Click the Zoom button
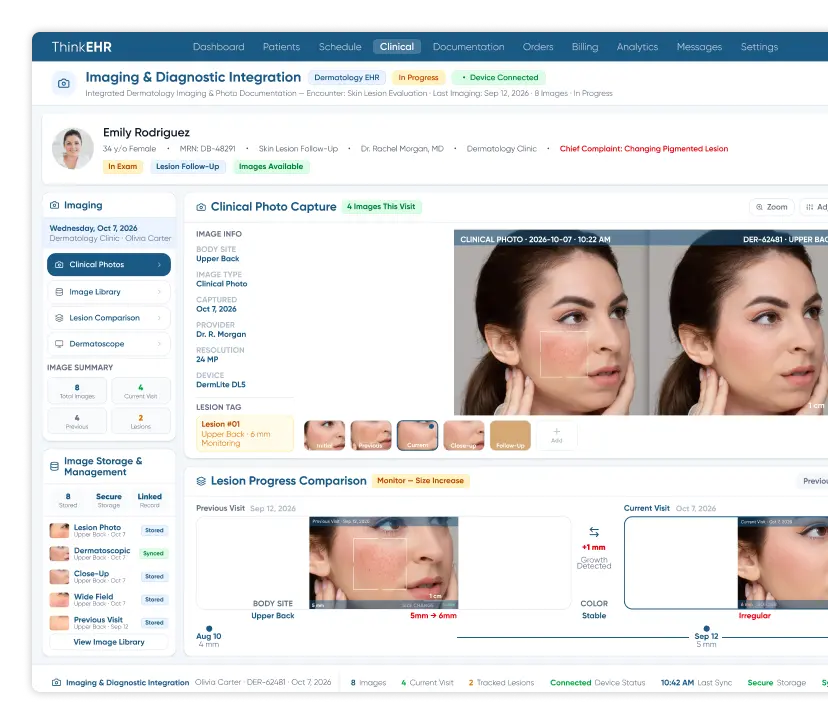The height and width of the screenshot is (724, 828). click(771, 207)
